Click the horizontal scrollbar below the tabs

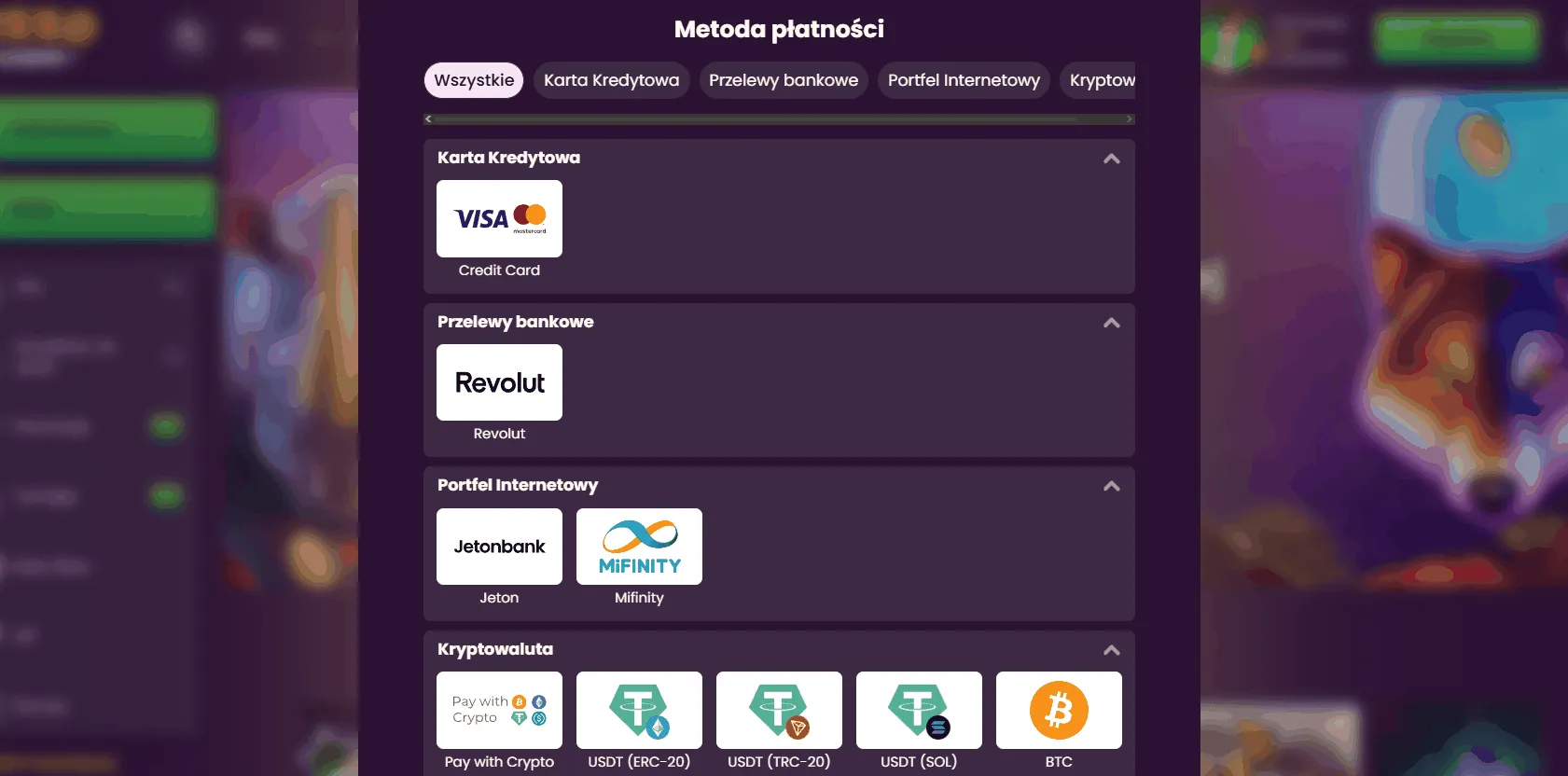(779, 118)
